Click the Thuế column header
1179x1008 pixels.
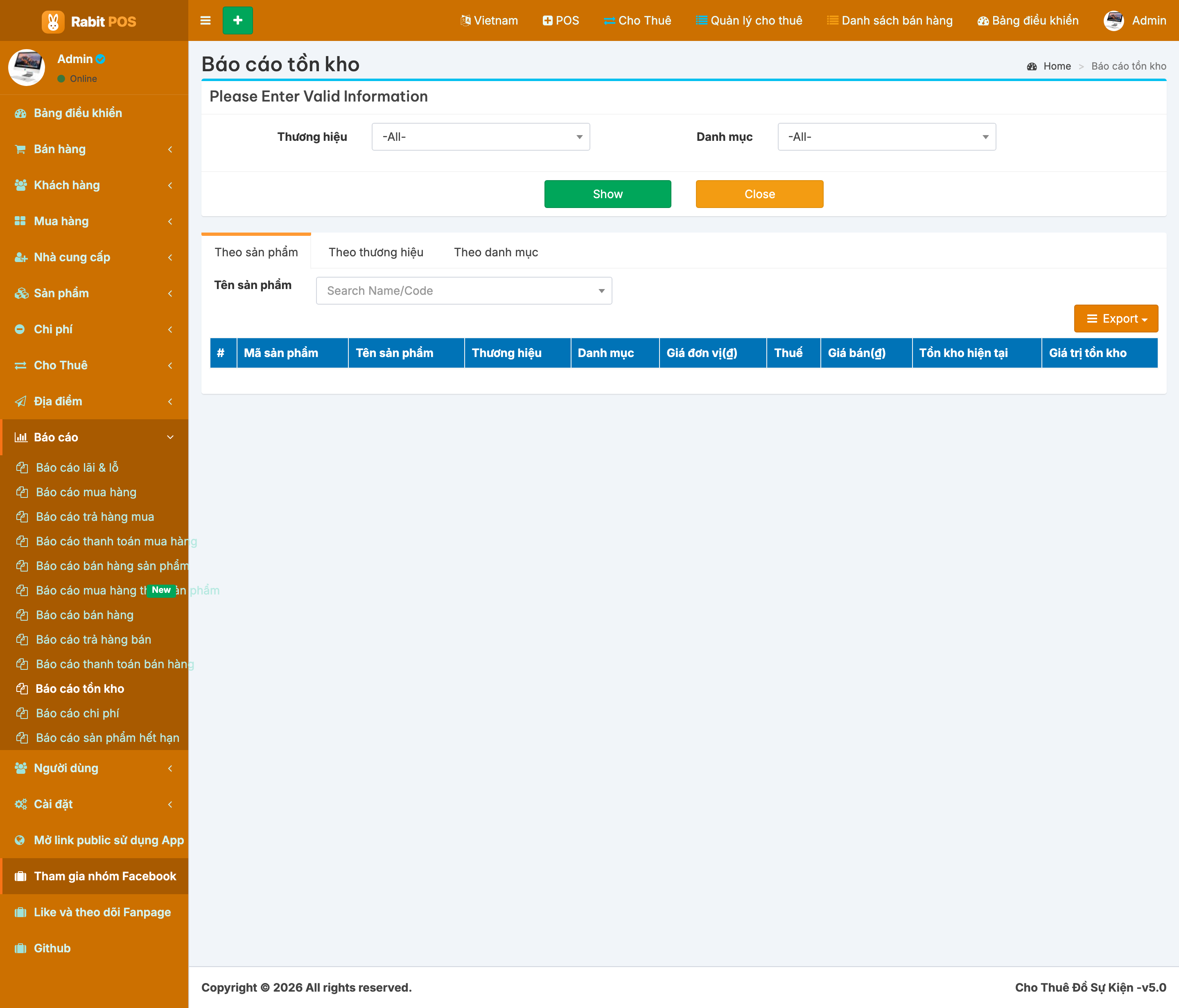point(793,353)
